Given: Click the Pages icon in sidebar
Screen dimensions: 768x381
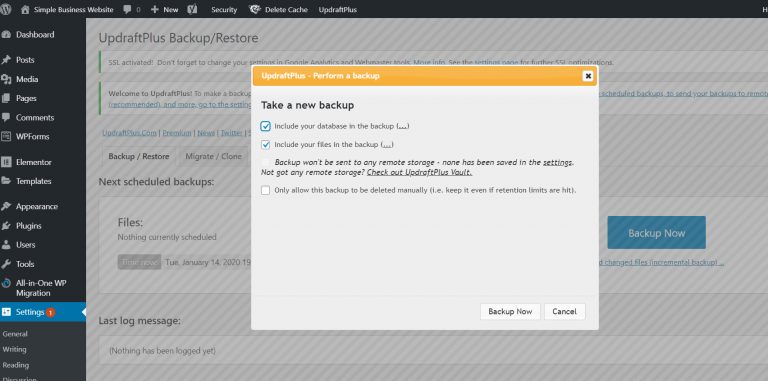Looking at the screenshot, I should click(x=6, y=98).
